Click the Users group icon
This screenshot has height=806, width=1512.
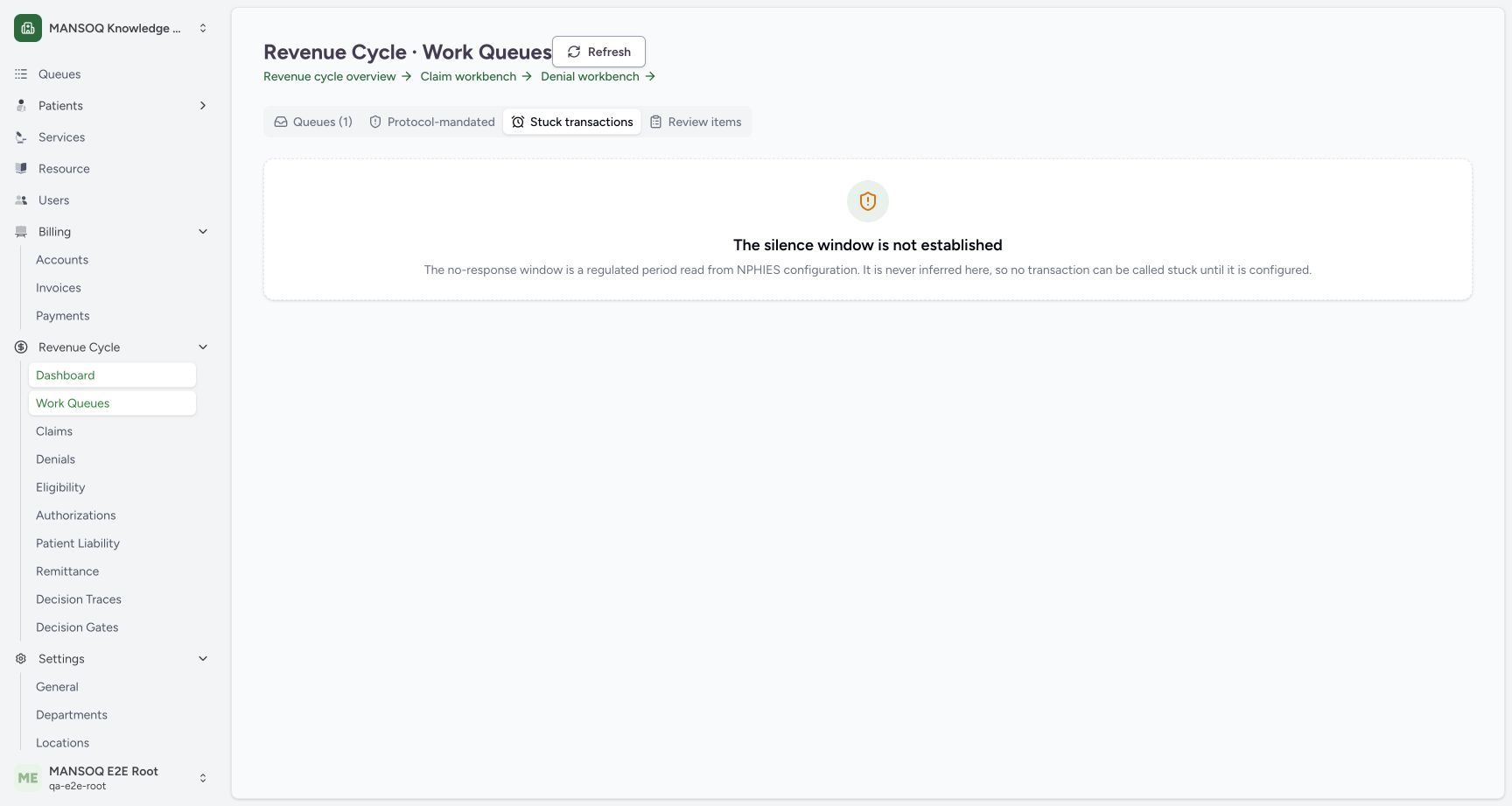(21, 200)
